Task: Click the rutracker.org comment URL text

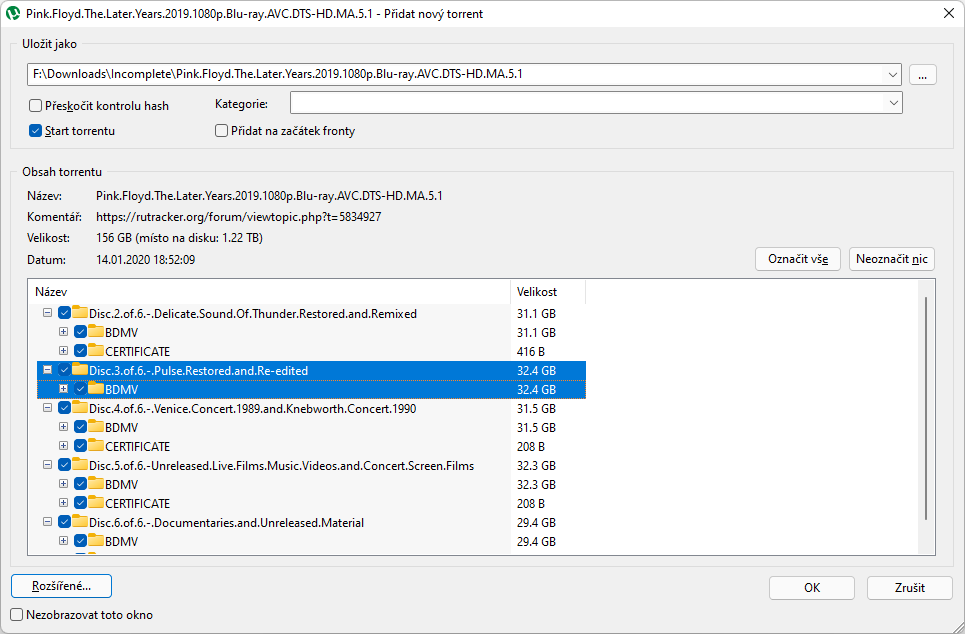Action: [238, 217]
